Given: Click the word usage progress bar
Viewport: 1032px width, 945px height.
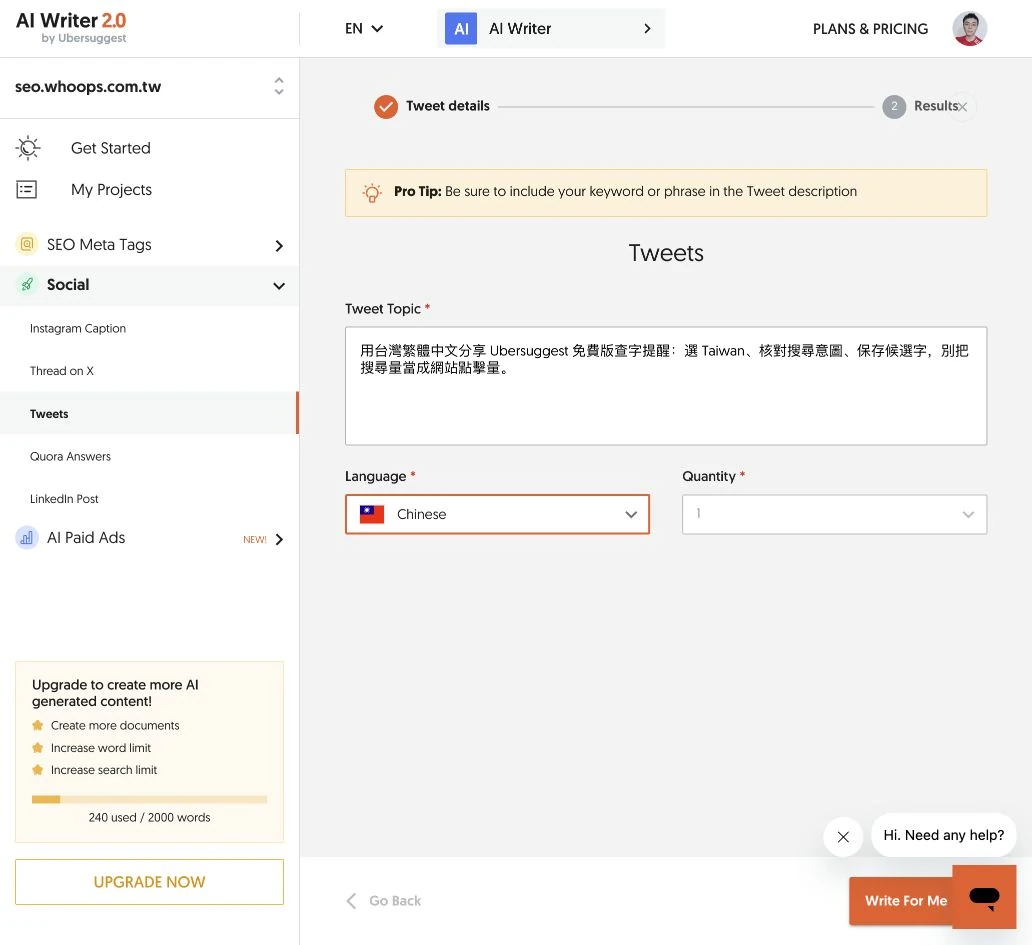Looking at the screenshot, I should coord(149,800).
